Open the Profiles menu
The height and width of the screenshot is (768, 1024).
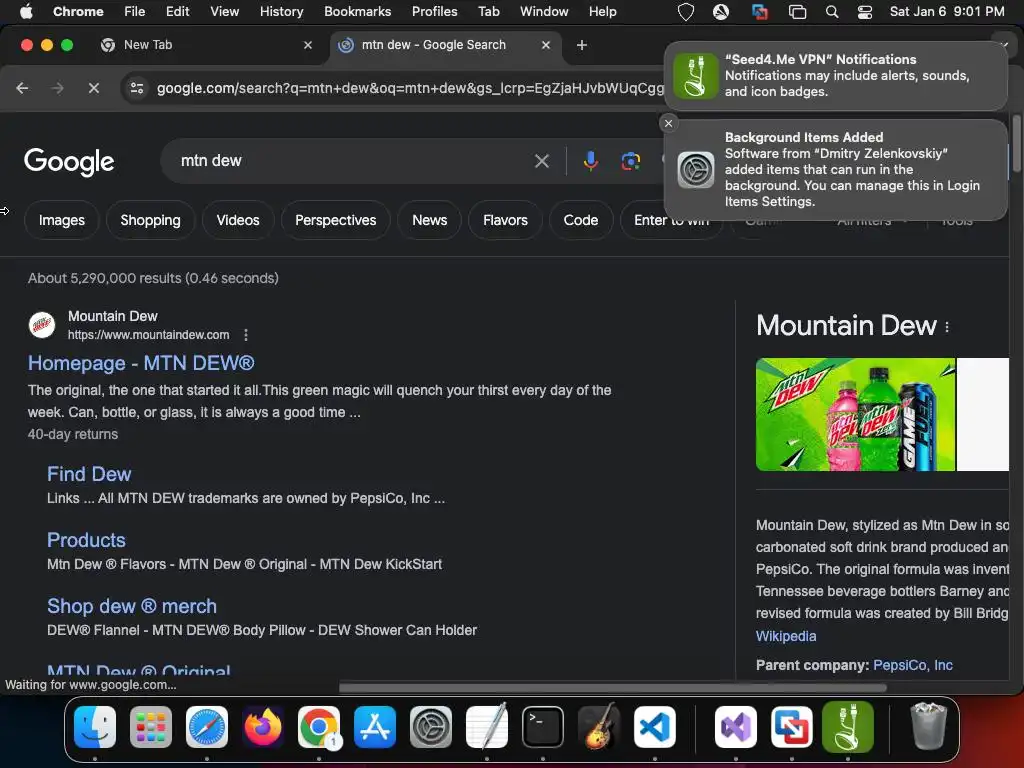click(434, 12)
